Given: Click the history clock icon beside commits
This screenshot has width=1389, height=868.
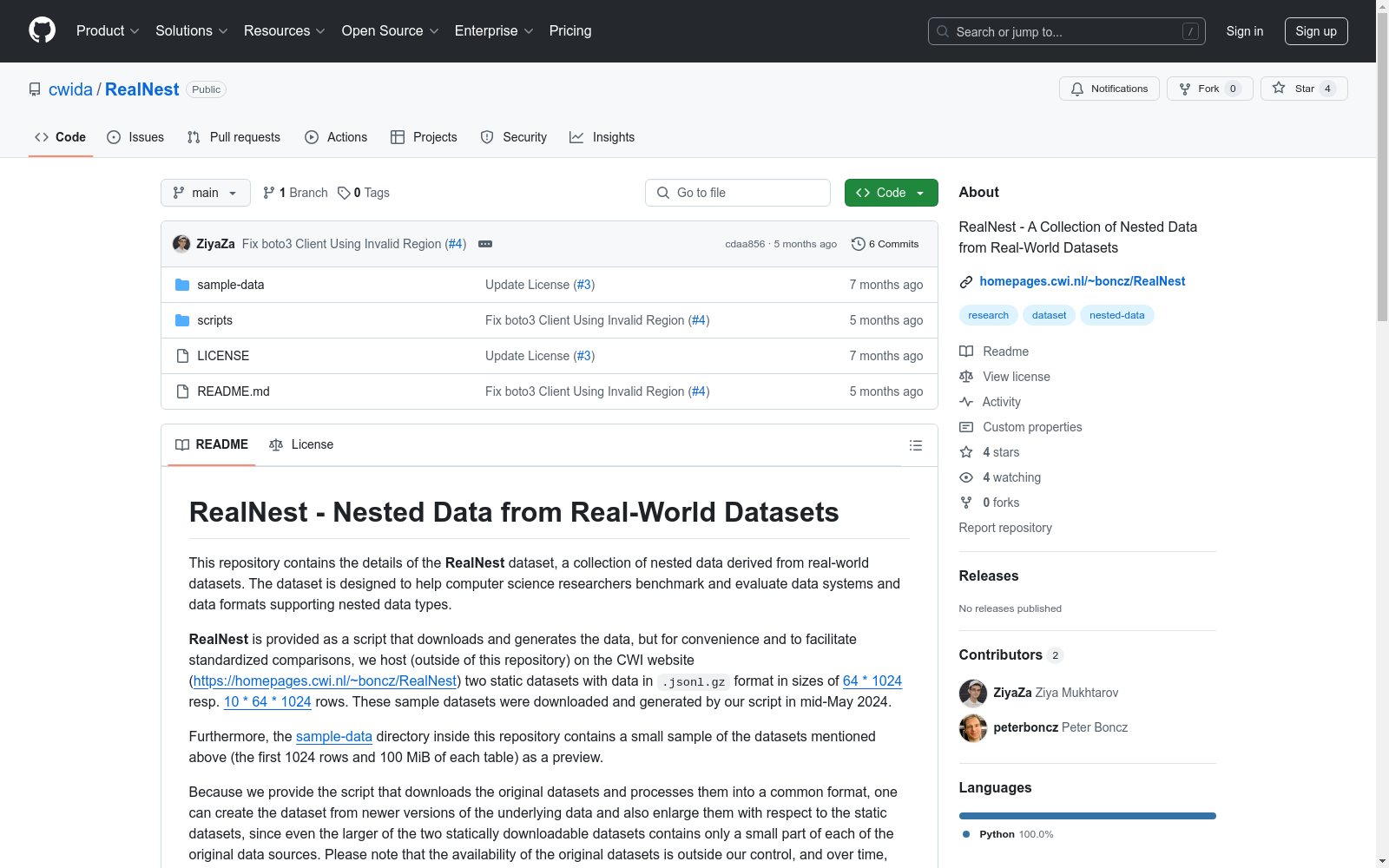Looking at the screenshot, I should [x=859, y=244].
